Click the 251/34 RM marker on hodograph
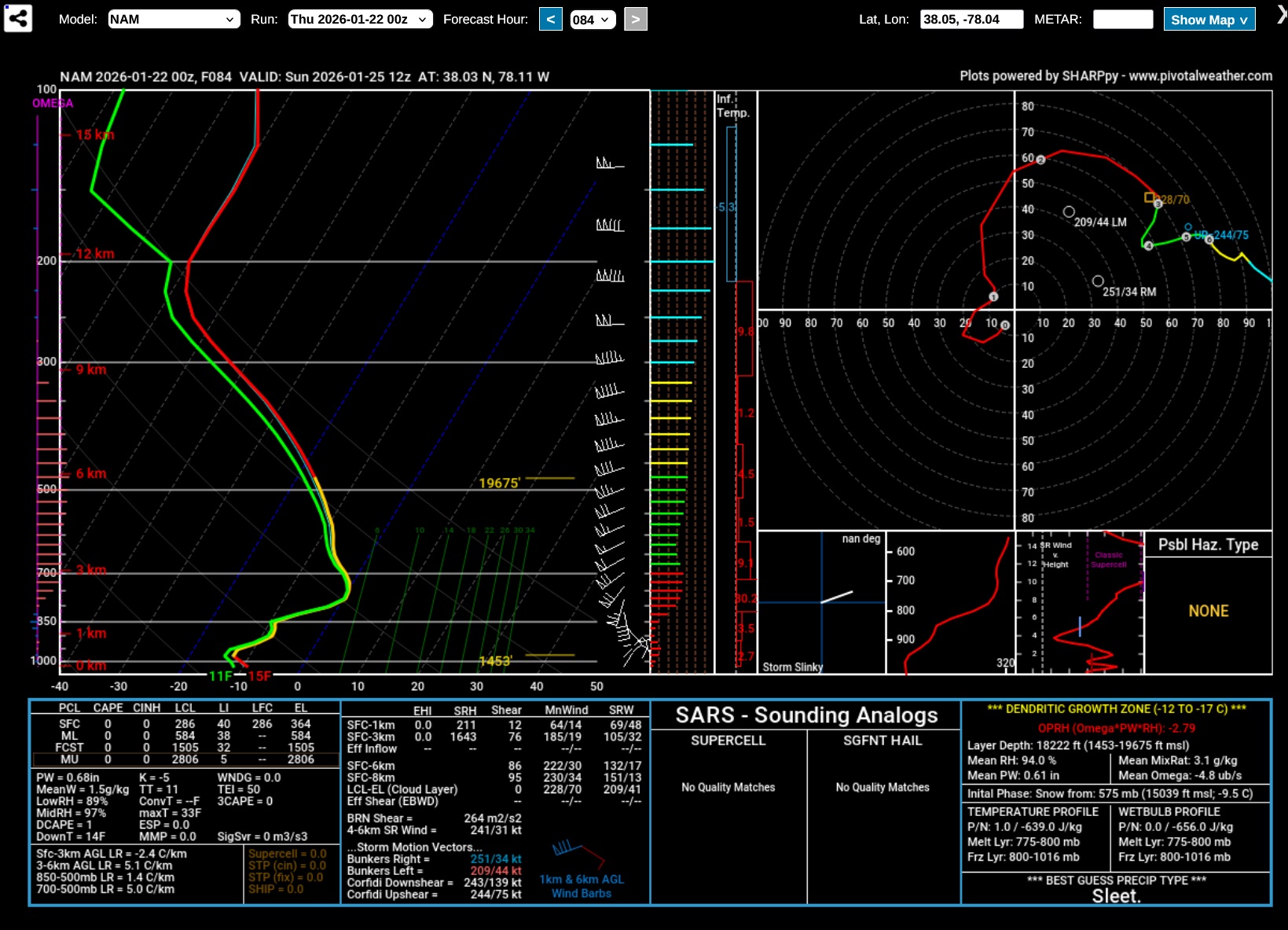Screen dimensions: 1288x930 (1098, 281)
